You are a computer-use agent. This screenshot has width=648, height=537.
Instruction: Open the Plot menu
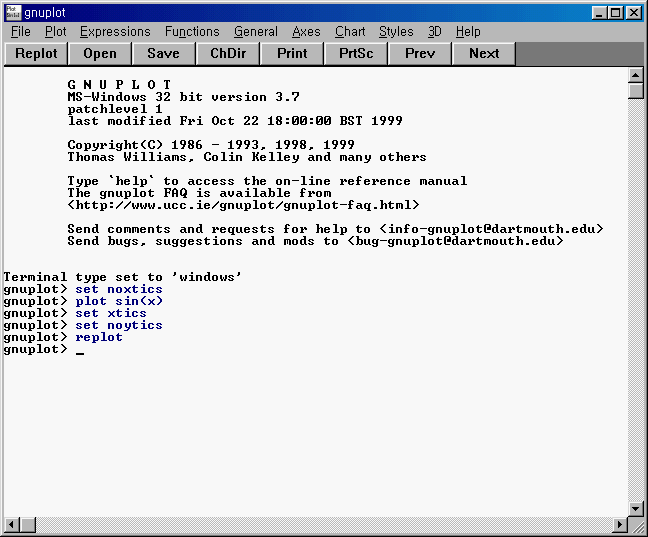click(x=56, y=31)
